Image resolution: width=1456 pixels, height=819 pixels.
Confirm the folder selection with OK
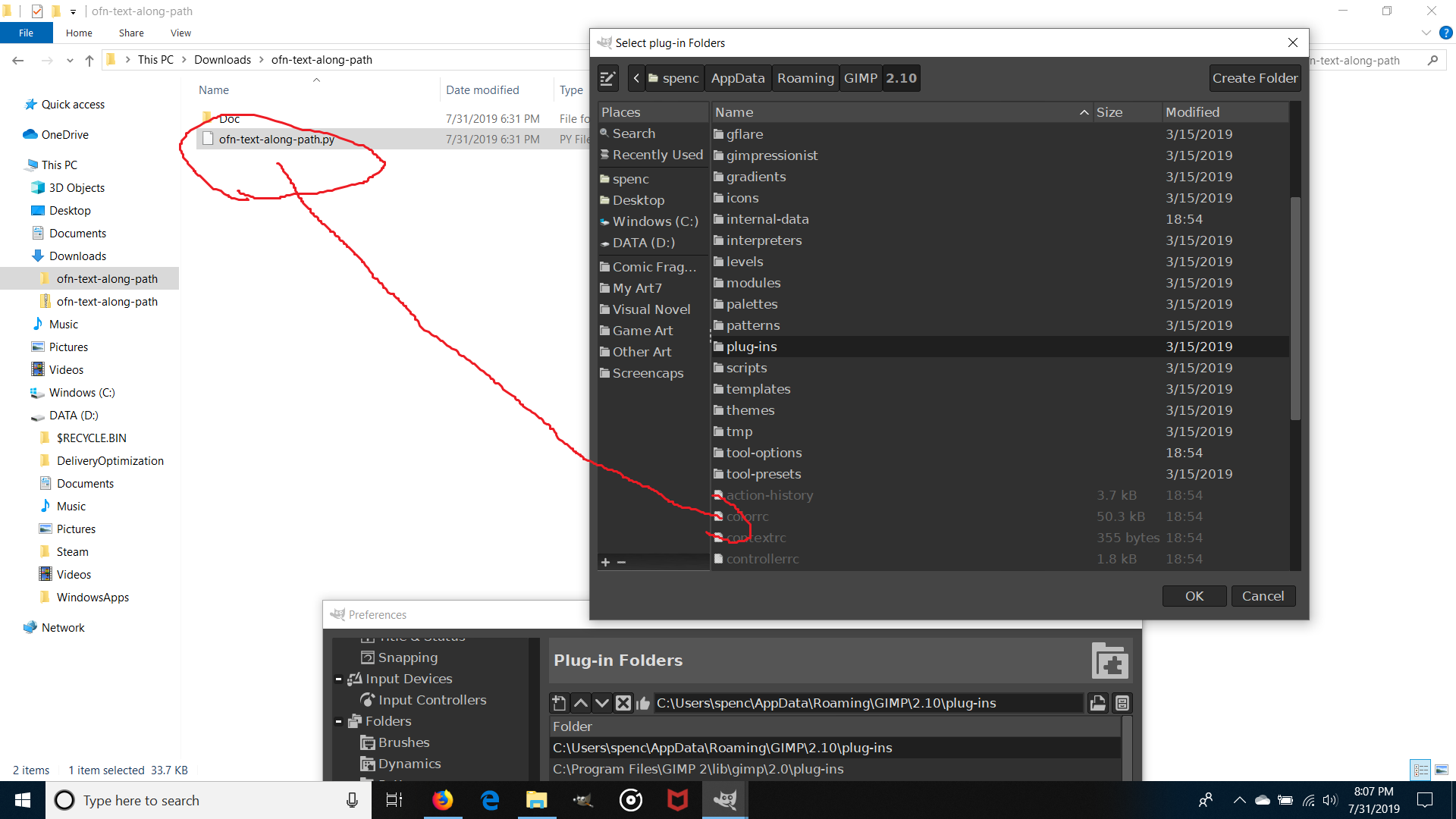[x=1194, y=596]
